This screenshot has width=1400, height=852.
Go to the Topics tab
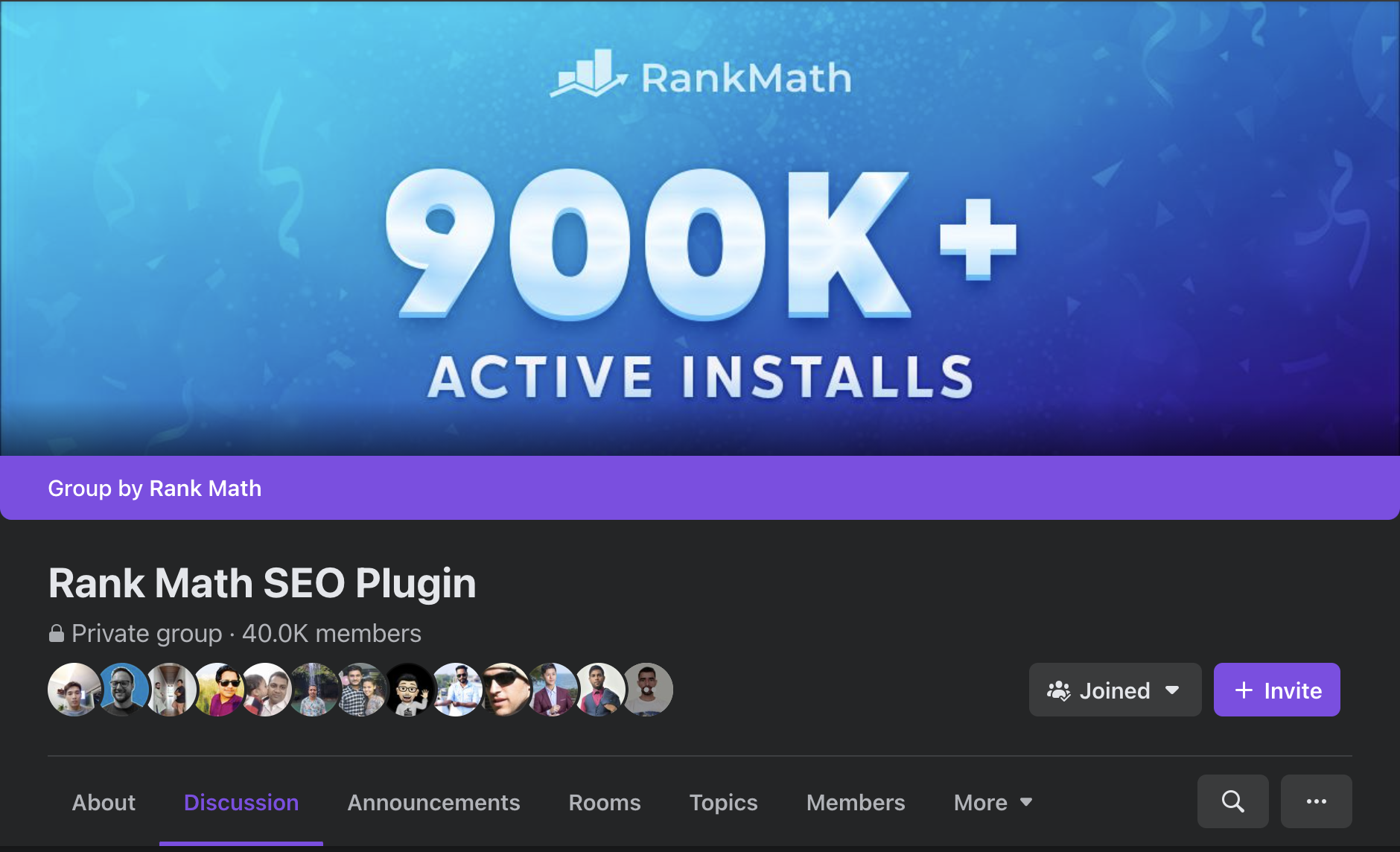pos(723,802)
